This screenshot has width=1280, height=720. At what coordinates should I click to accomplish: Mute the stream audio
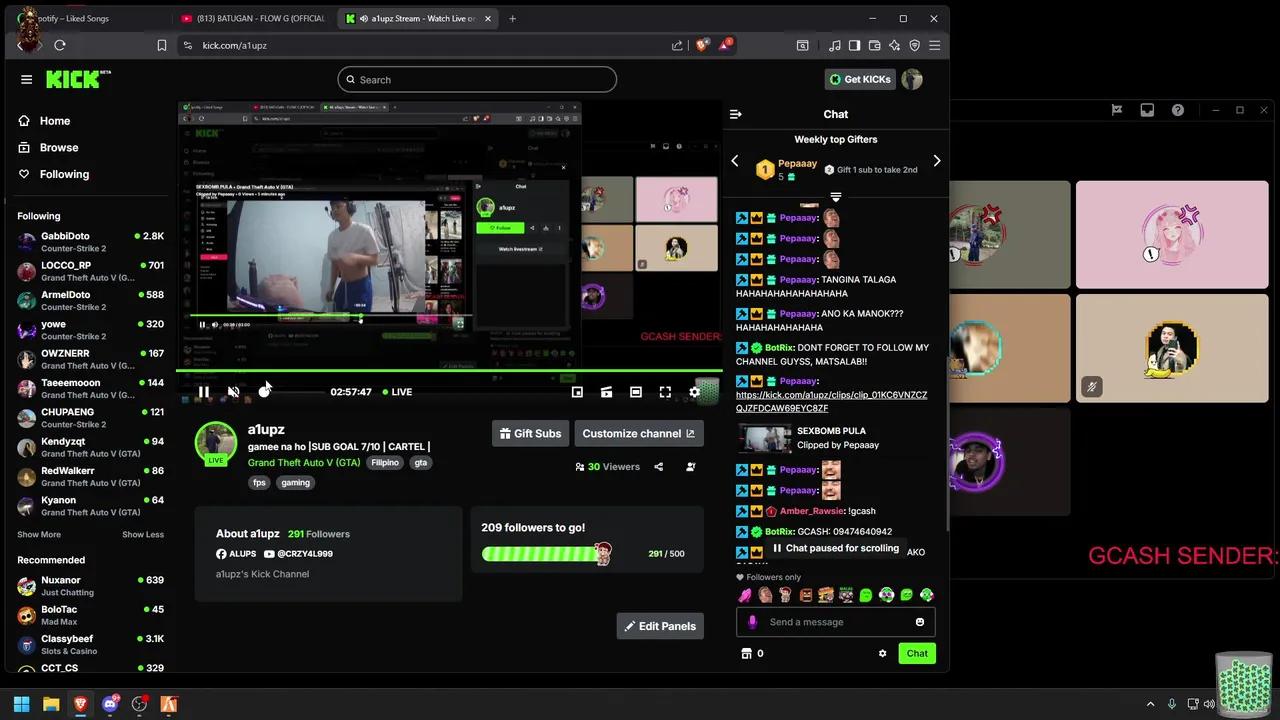tap(233, 391)
